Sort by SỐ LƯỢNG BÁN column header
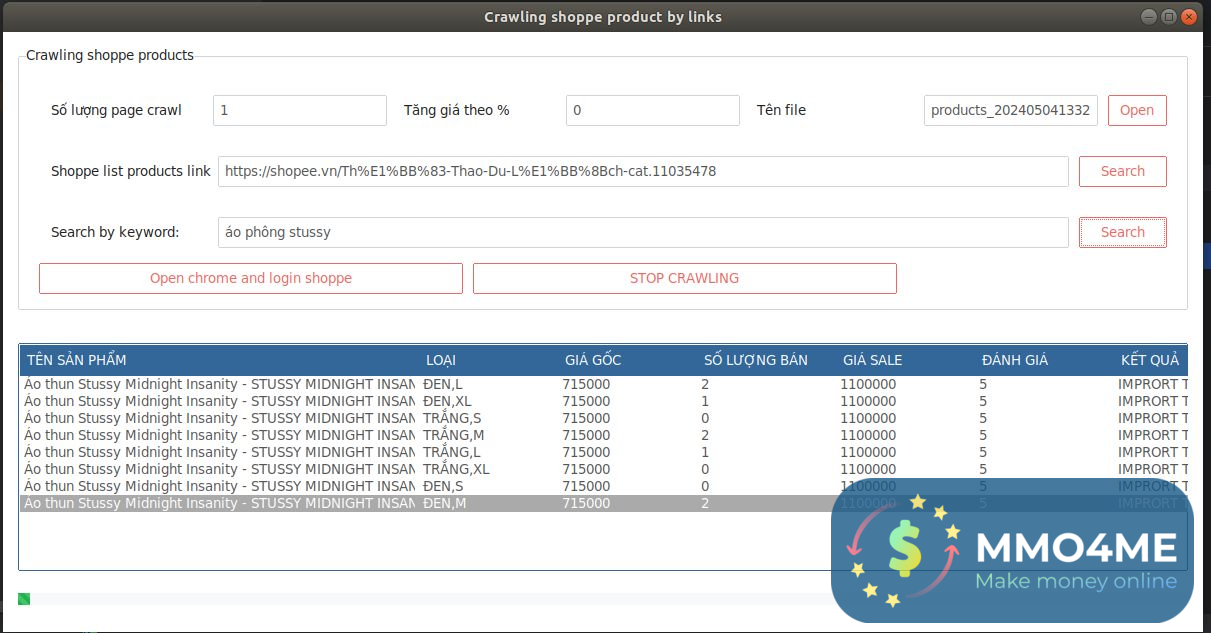This screenshot has height=633, width=1211. (766, 360)
